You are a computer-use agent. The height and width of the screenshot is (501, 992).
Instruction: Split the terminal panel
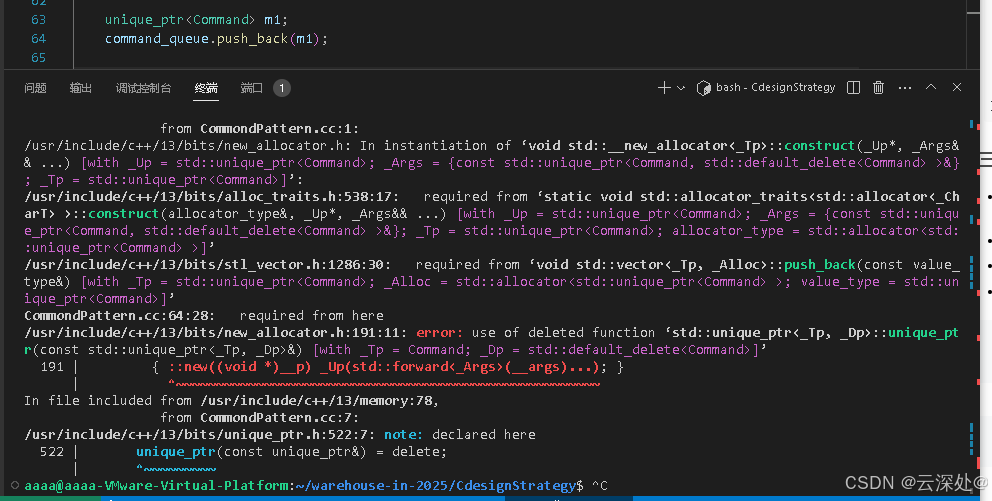coord(853,88)
